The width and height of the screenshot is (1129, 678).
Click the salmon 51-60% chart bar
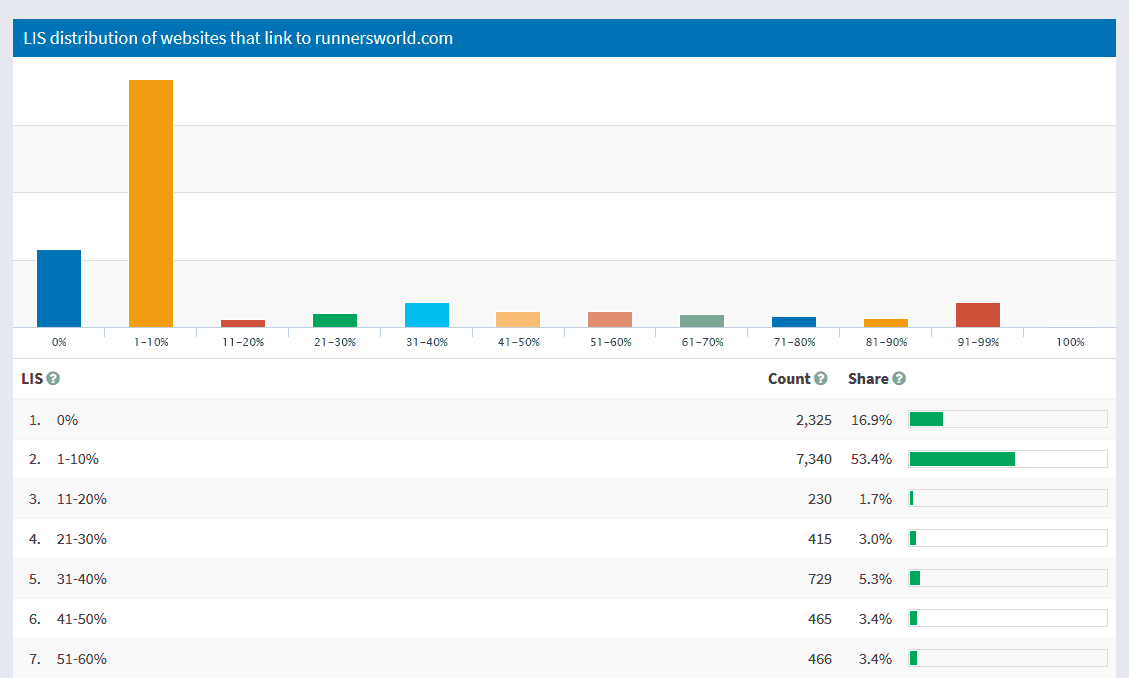[610, 319]
